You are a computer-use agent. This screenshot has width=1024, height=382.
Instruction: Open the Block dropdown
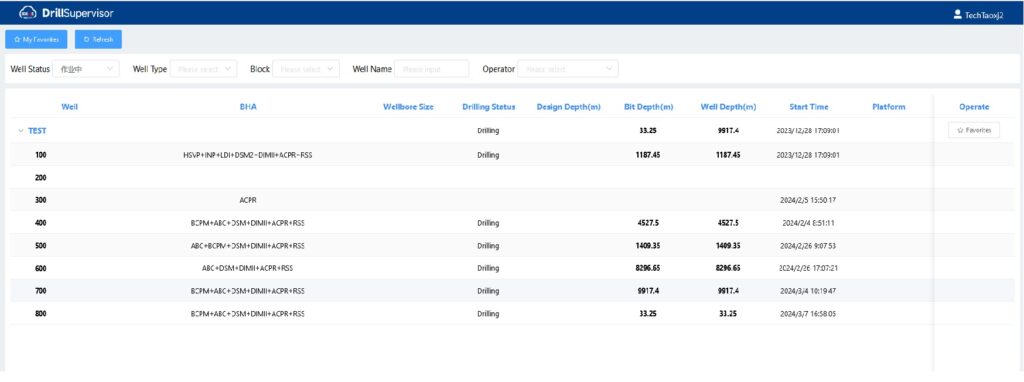(306, 69)
